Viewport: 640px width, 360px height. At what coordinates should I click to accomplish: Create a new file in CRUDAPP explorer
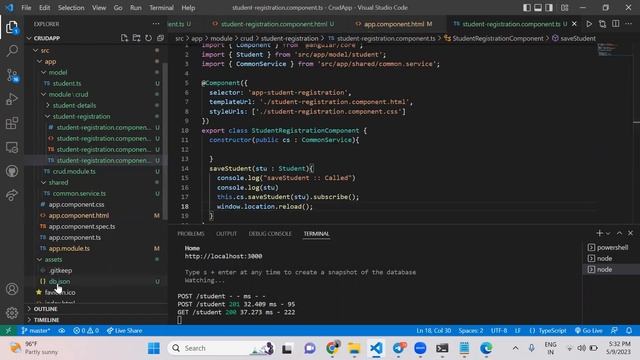(x=124, y=38)
